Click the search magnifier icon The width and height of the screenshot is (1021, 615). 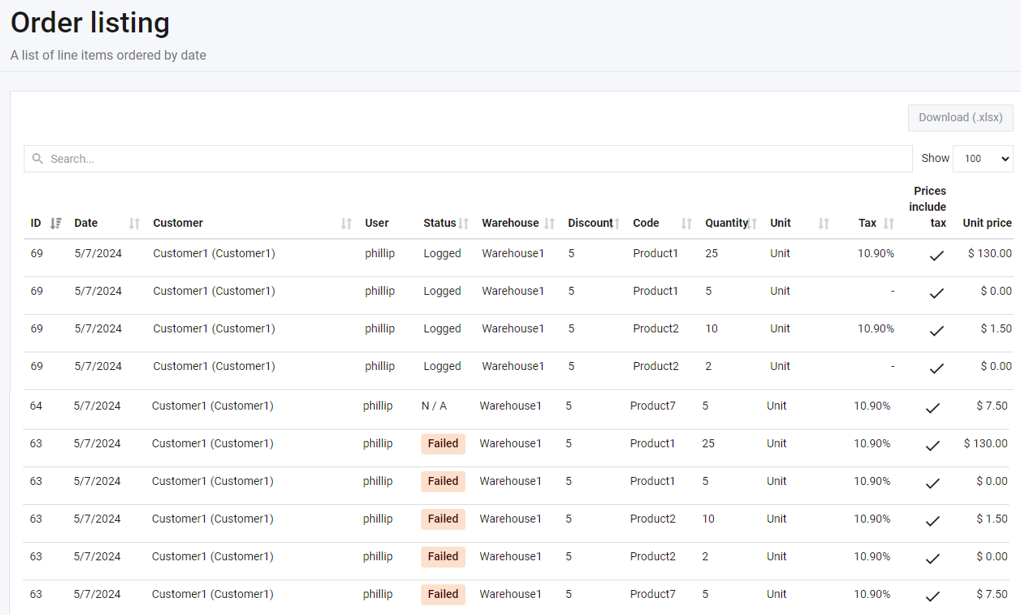point(38,159)
